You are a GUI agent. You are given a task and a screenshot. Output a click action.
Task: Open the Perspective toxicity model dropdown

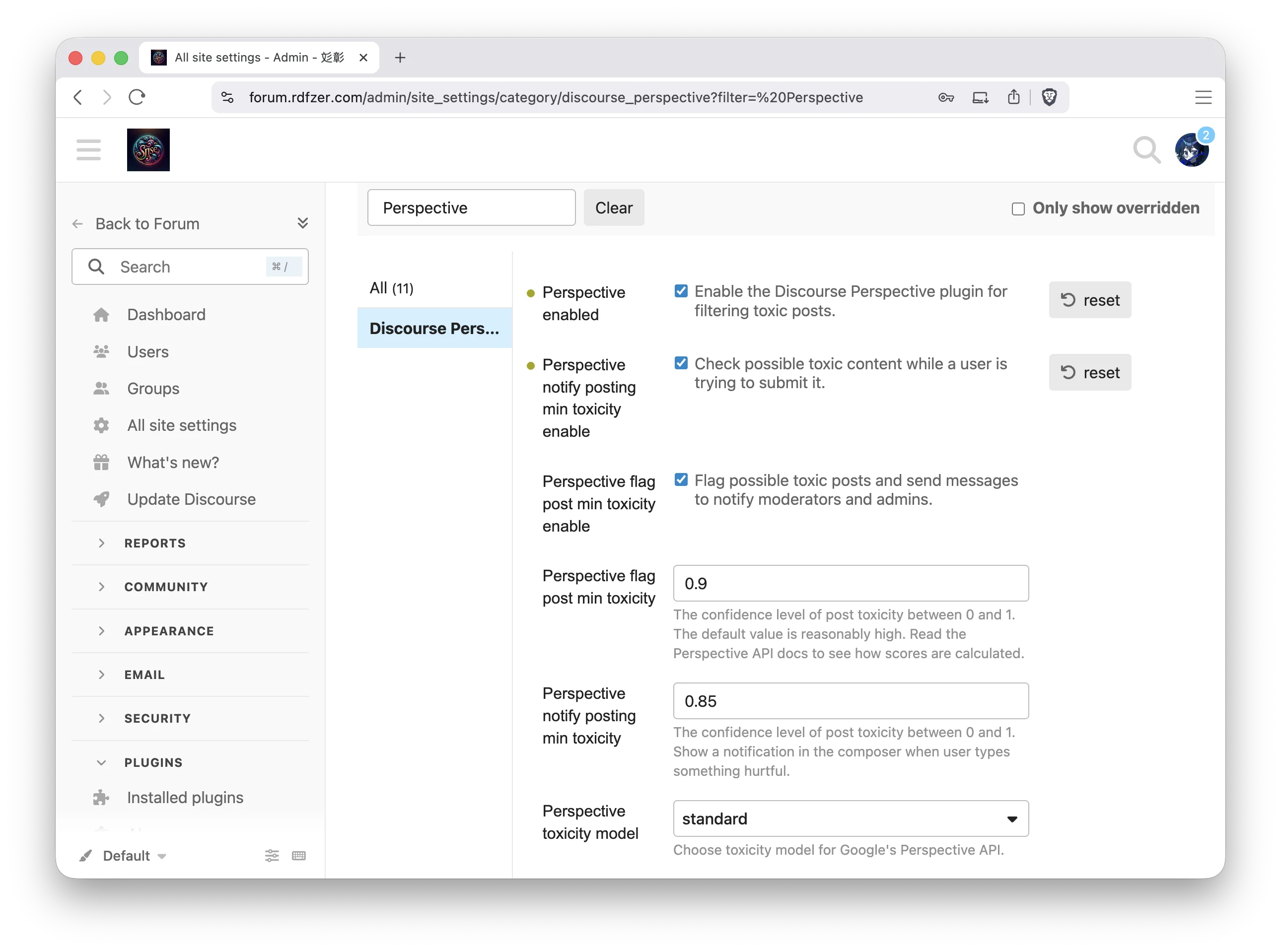[x=851, y=818]
